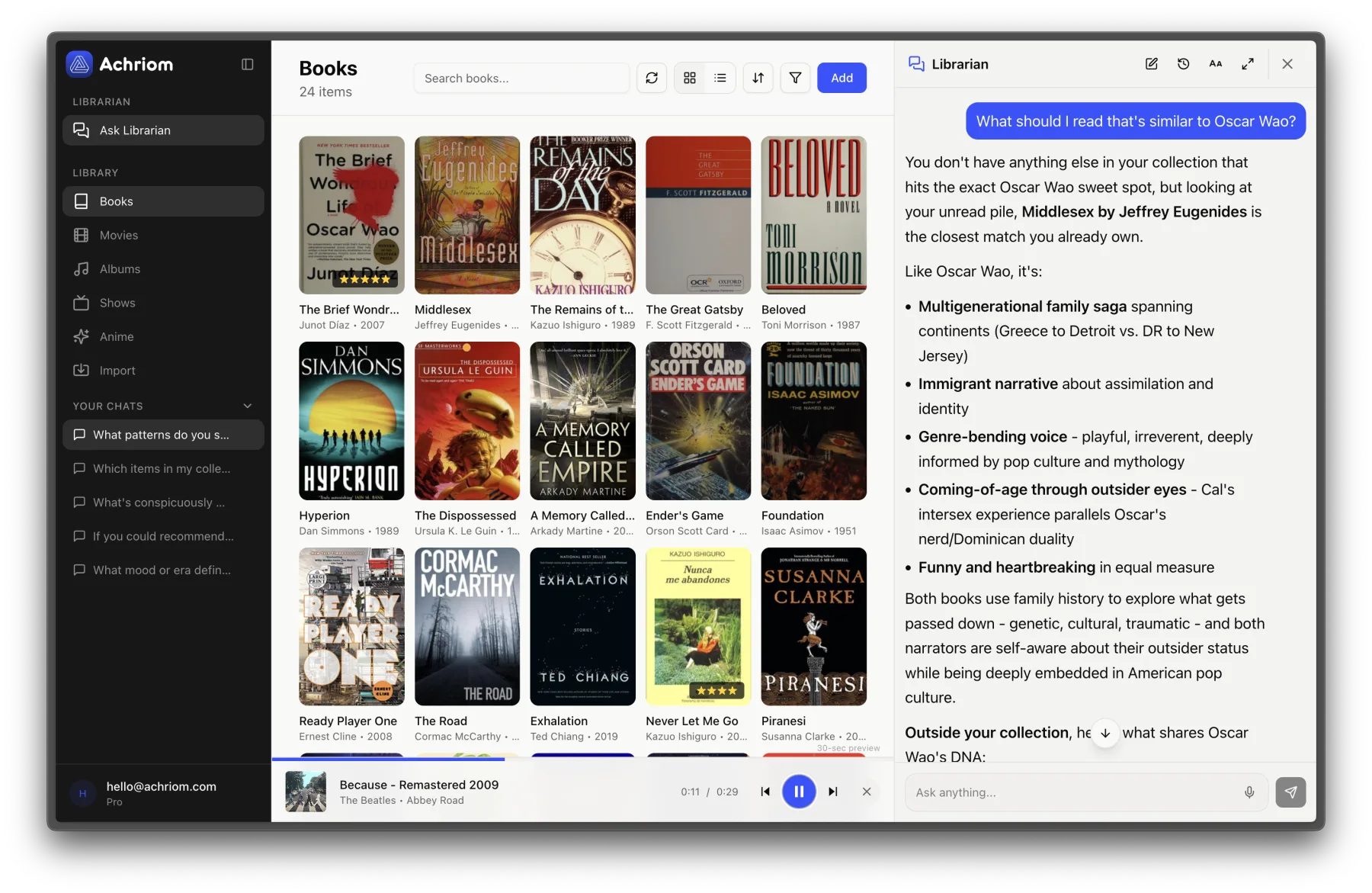Open the Ender's Game cover
The image size is (1372, 893).
(698, 421)
